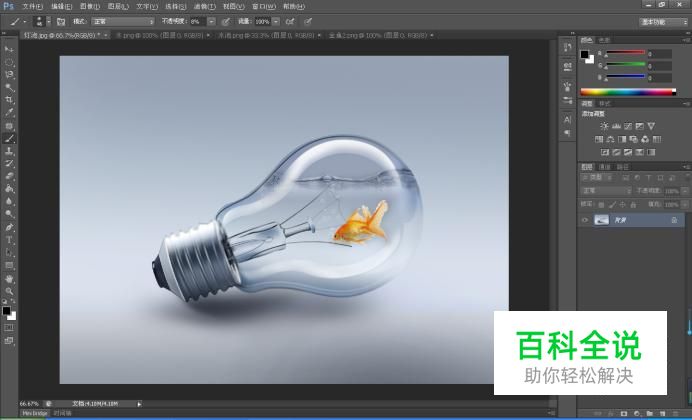
Task: Open the 滤镜(T) menu
Action: point(204,7)
